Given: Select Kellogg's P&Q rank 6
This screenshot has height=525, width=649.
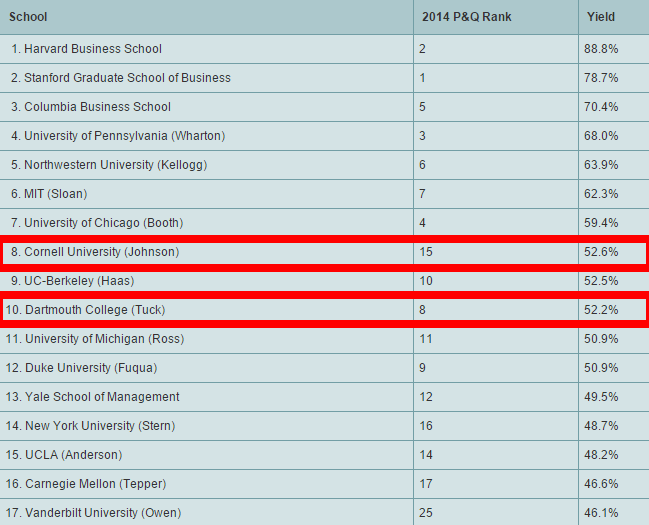Looking at the screenshot, I should 422,165.
